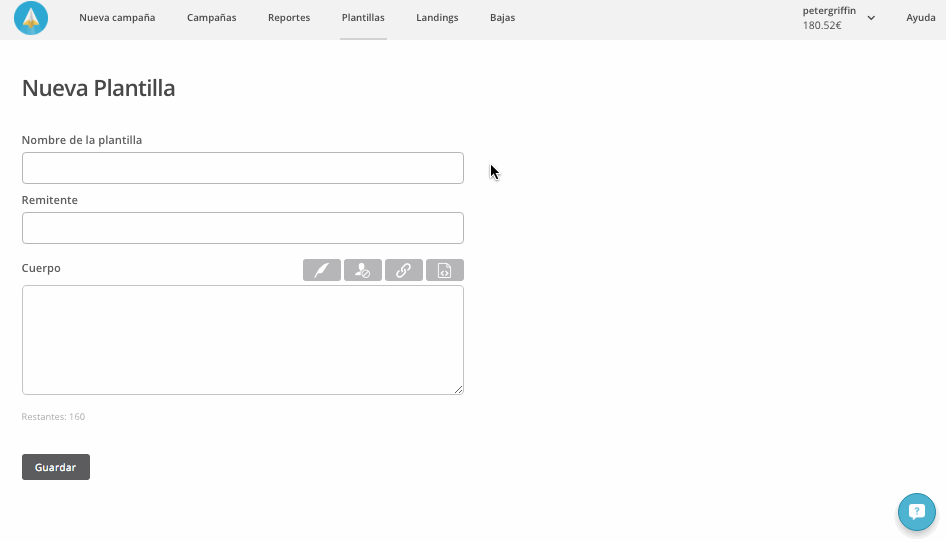Open the Nueva campaña menu item
This screenshot has height=542, width=946.
pos(117,18)
